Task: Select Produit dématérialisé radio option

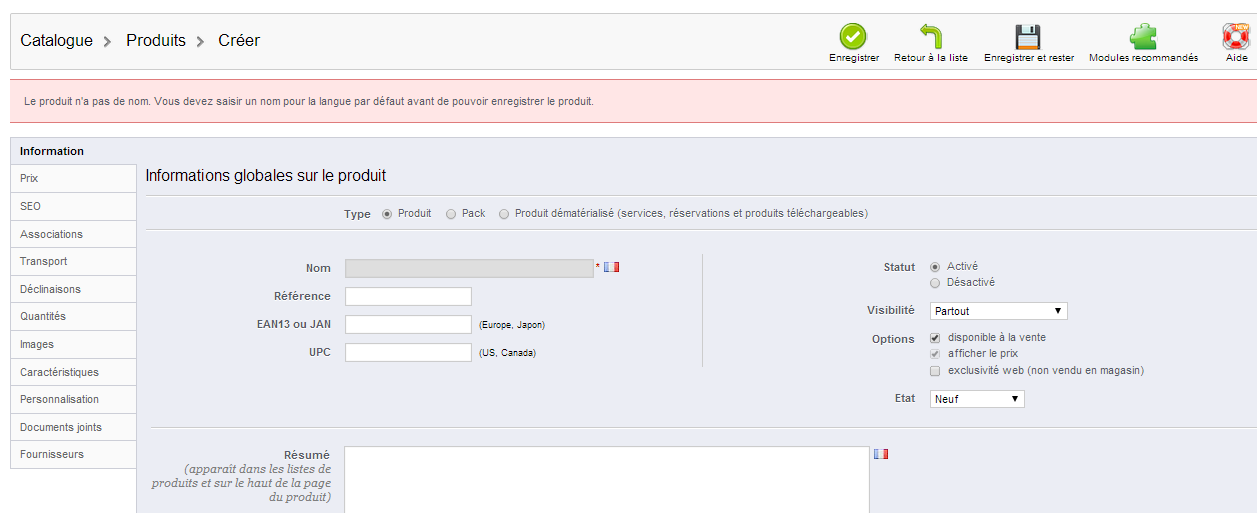Action: click(x=504, y=214)
